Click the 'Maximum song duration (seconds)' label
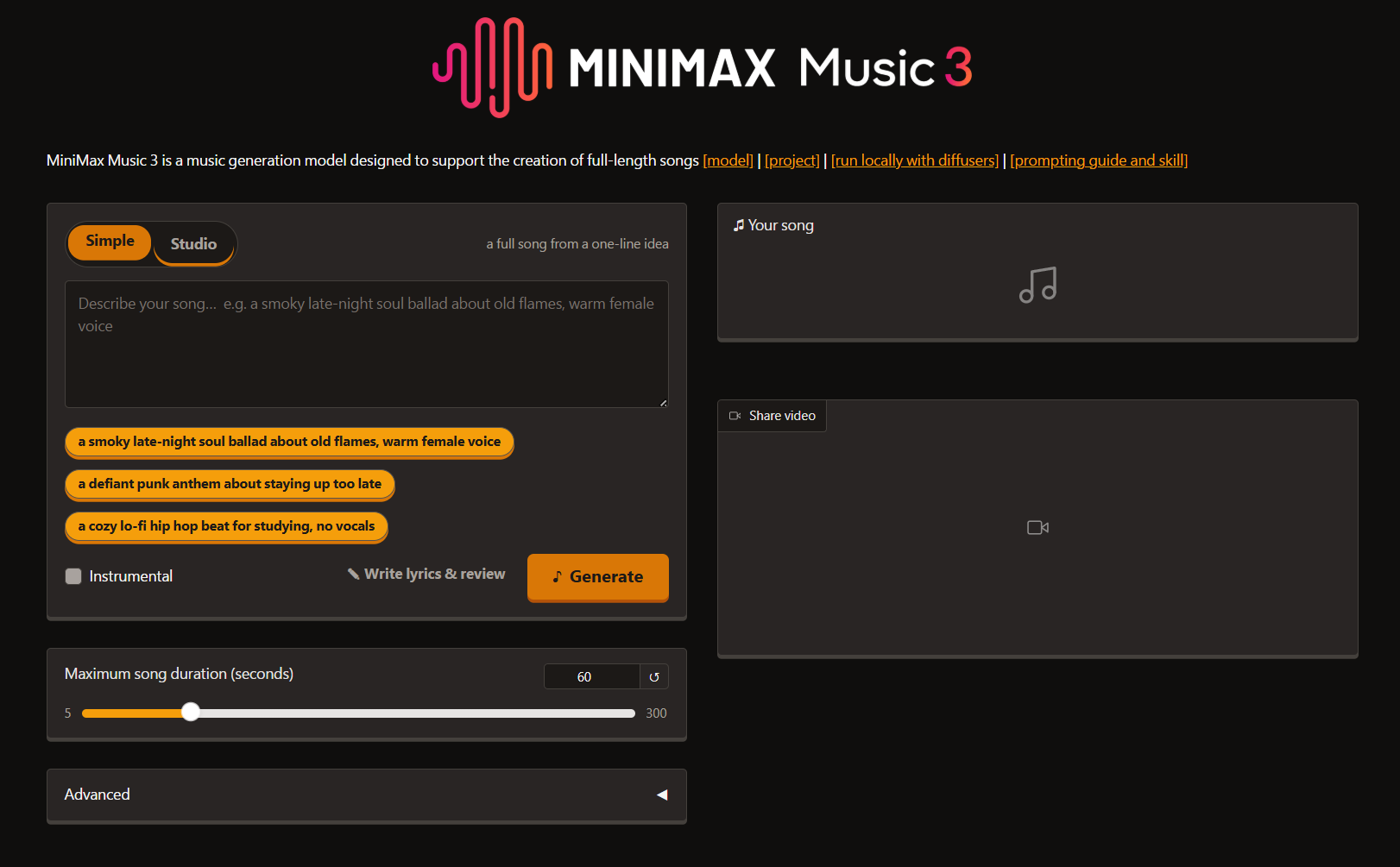The image size is (1400, 867). 179,674
